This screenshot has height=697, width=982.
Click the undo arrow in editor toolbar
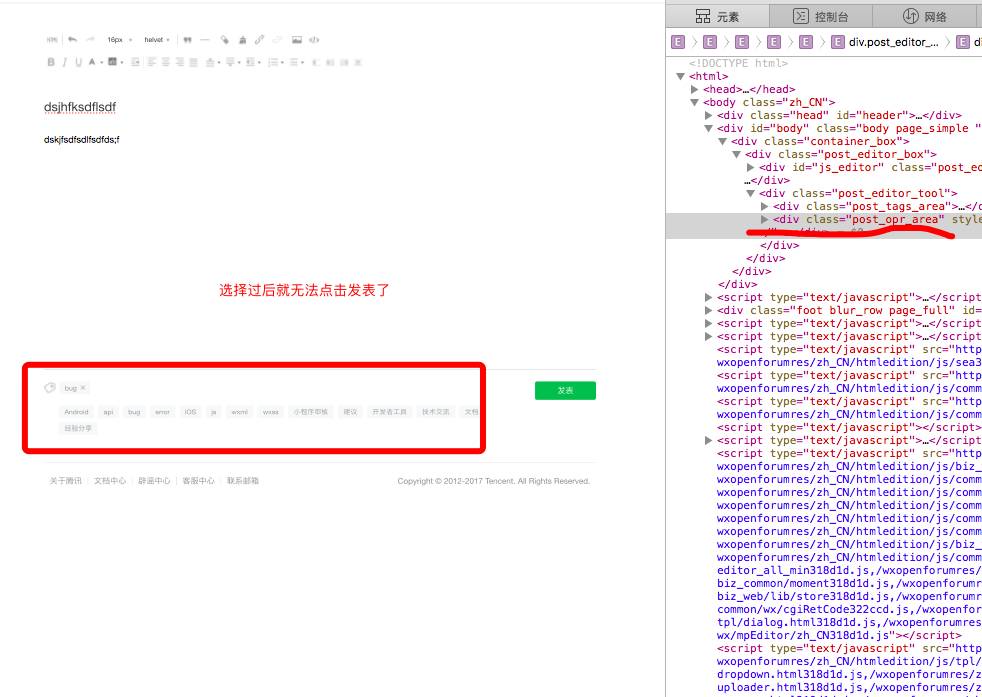pos(73,39)
